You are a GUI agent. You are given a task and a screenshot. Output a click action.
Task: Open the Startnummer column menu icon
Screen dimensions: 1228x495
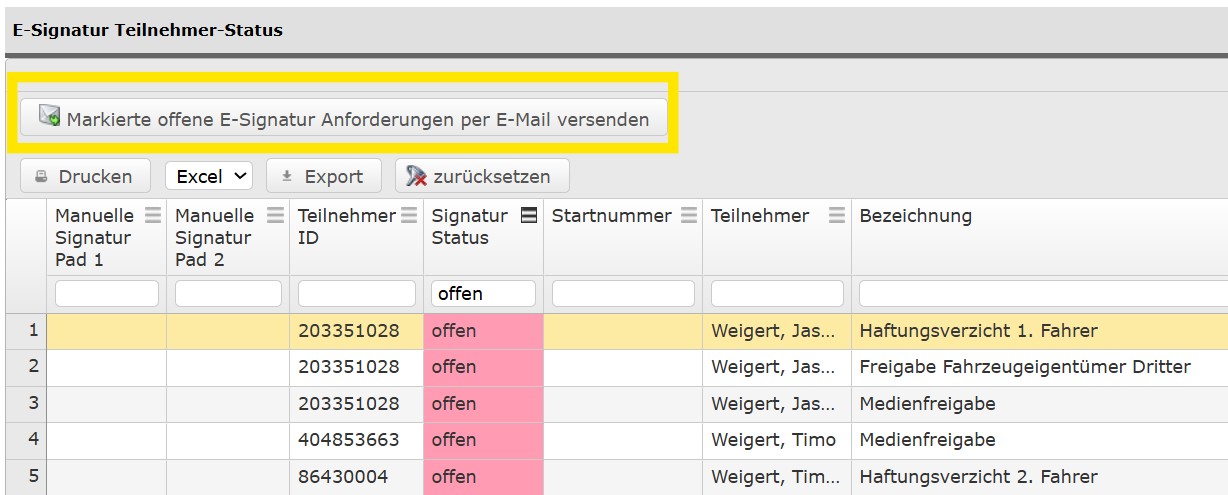click(x=688, y=215)
